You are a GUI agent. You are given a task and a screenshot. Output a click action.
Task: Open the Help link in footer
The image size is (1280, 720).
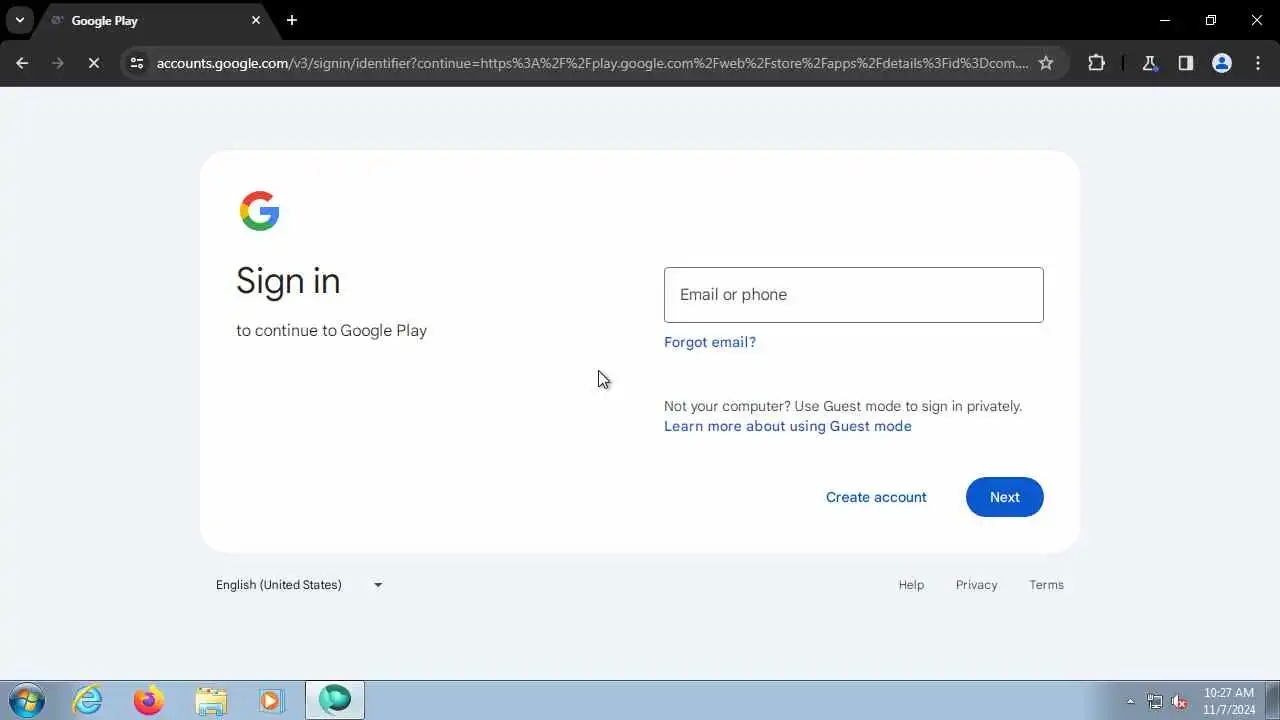tap(911, 585)
